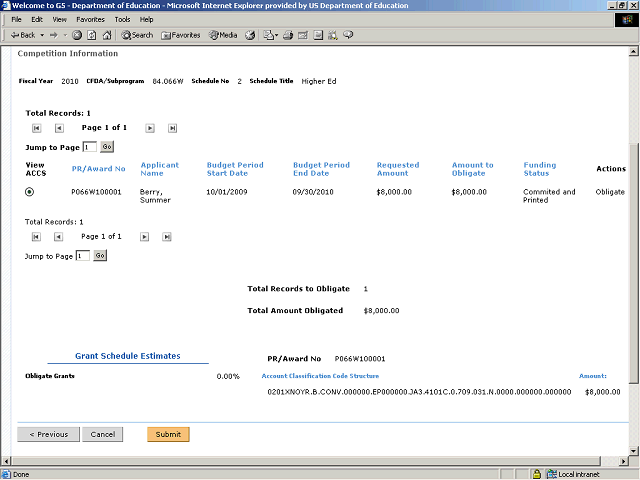Viewport: 640px width, 480px height.
Task: Click the Account Classification Code Structure label
Action: [320, 376]
